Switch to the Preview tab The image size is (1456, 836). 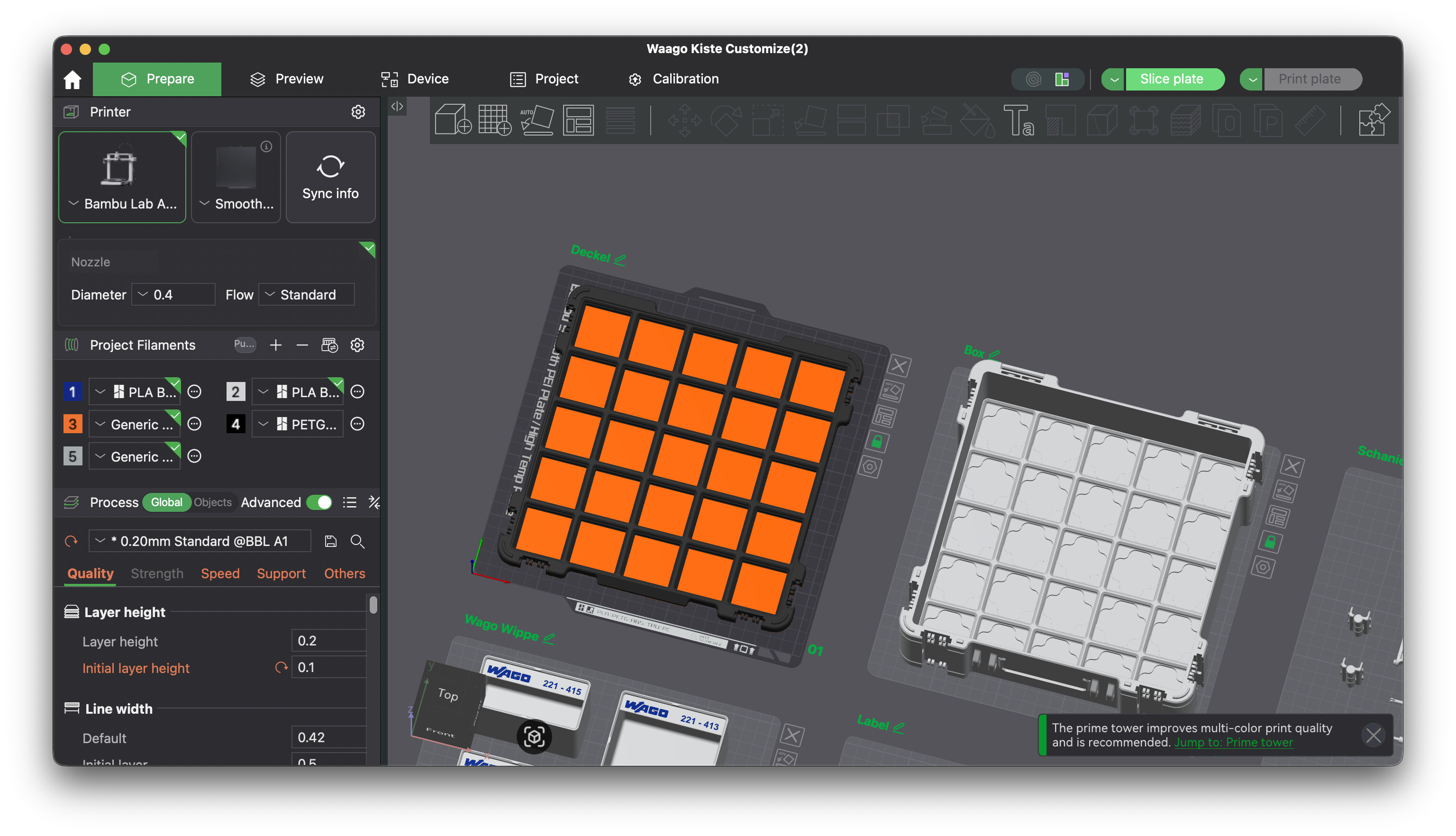287,79
